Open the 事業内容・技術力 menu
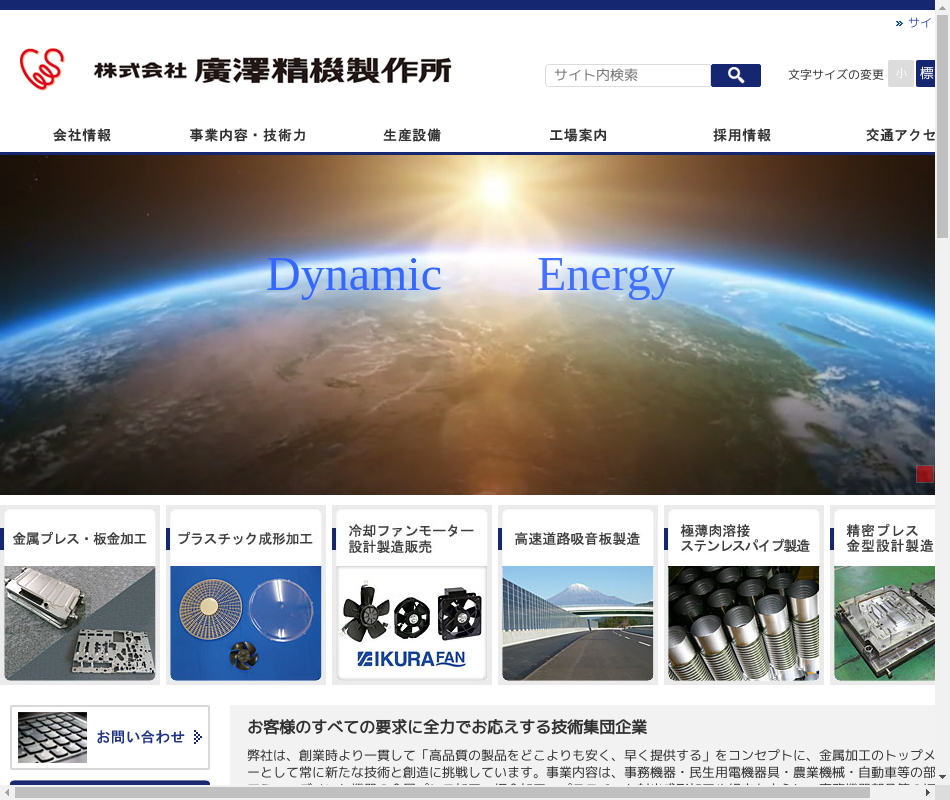950x800 pixels. click(248, 136)
